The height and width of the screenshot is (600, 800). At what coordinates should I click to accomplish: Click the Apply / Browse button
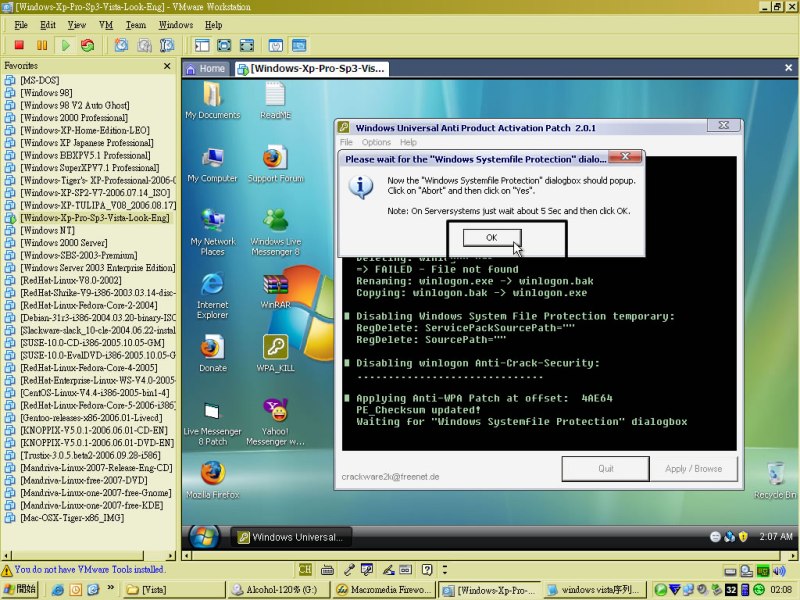point(693,468)
